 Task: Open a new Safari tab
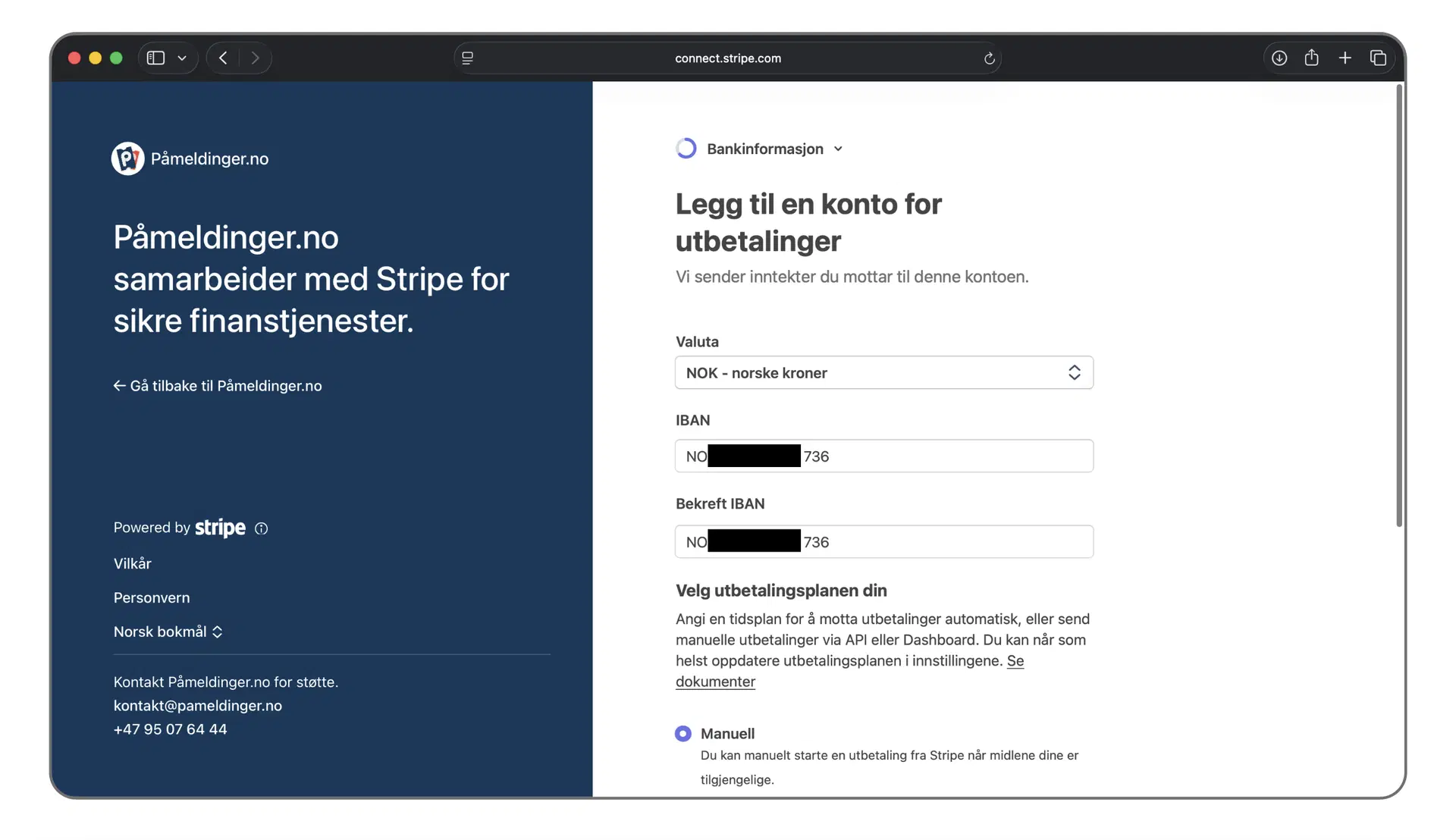click(1345, 58)
